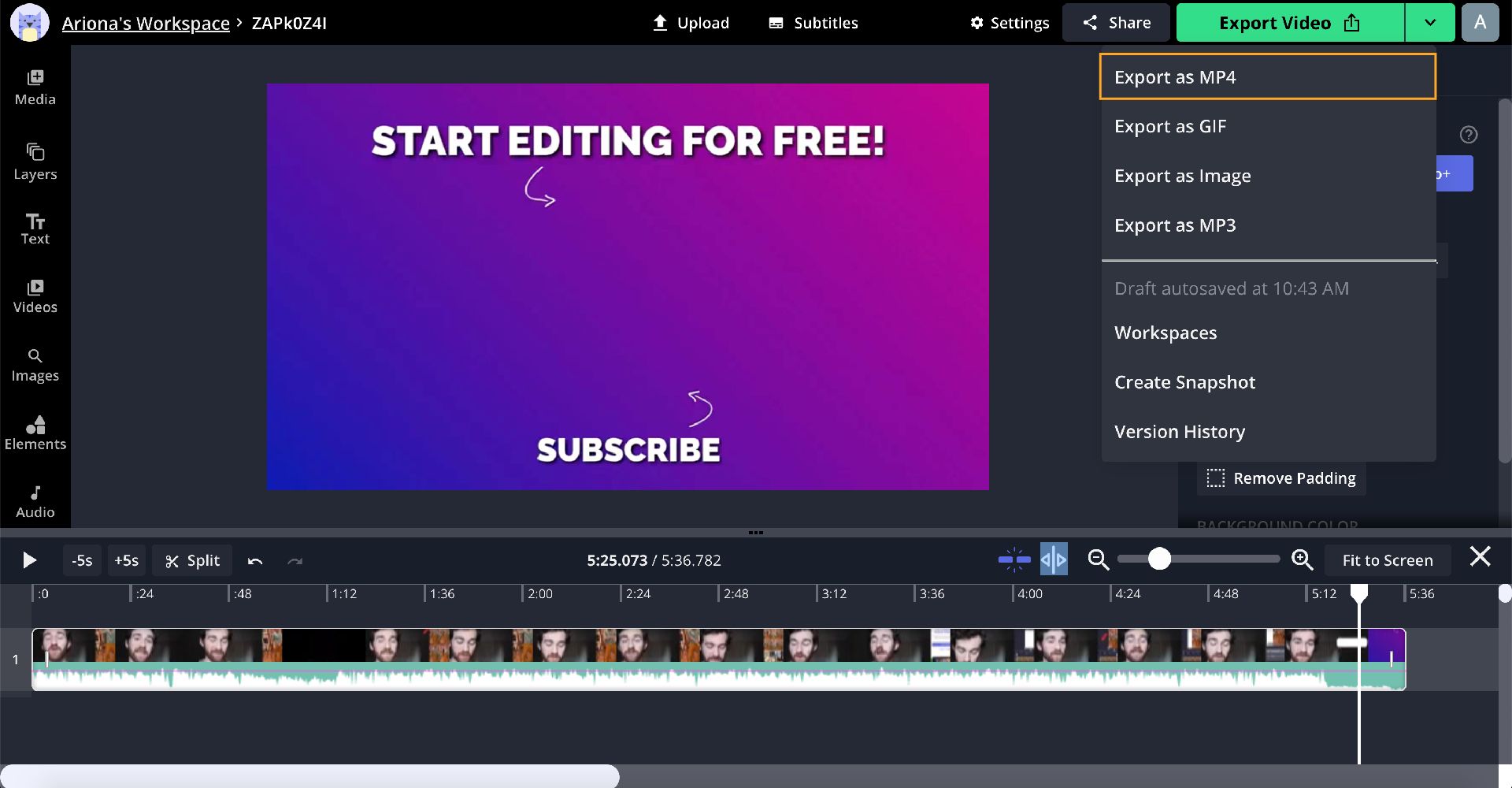Select Export as GIF

tap(1170, 127)
